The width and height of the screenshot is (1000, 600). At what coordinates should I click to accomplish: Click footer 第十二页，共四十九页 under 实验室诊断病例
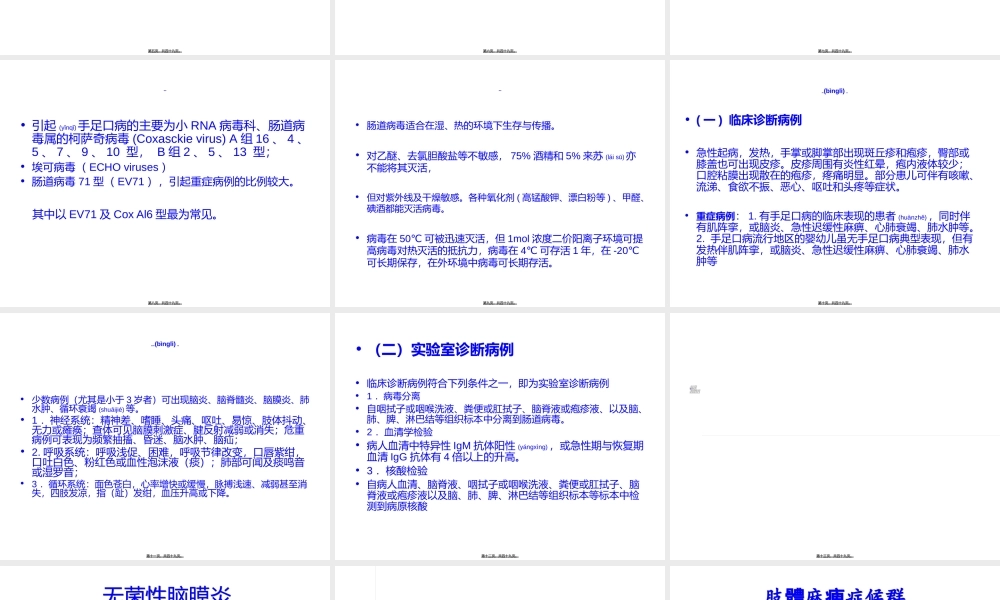coord(499,556)
